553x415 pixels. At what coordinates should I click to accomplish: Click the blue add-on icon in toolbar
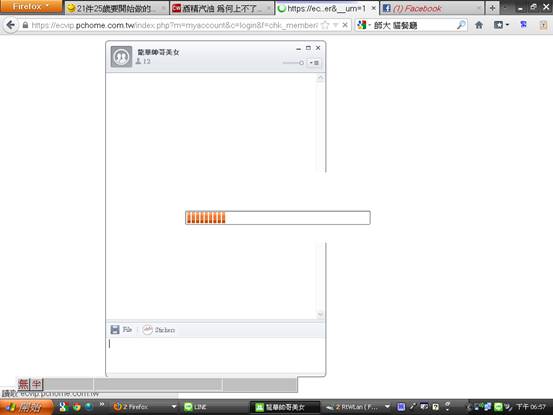coord(523,25)
